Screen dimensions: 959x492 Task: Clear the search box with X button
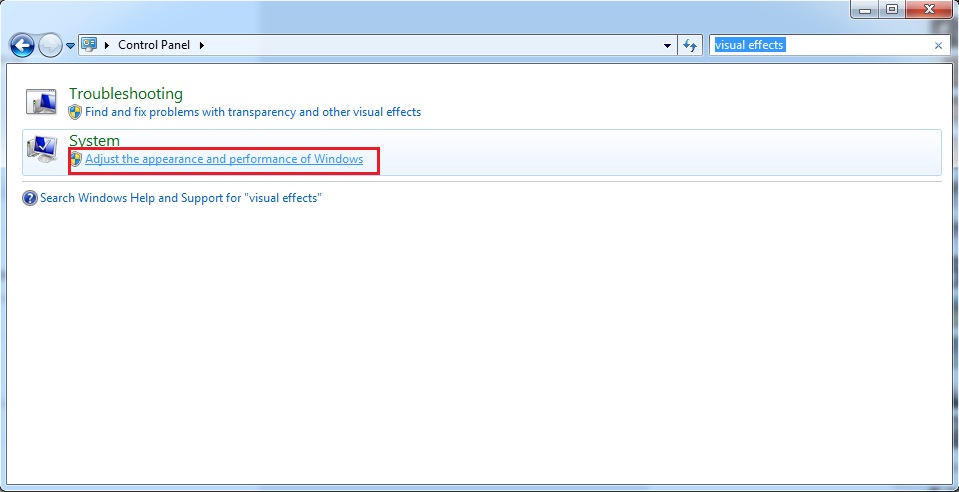tap(938, 46)
